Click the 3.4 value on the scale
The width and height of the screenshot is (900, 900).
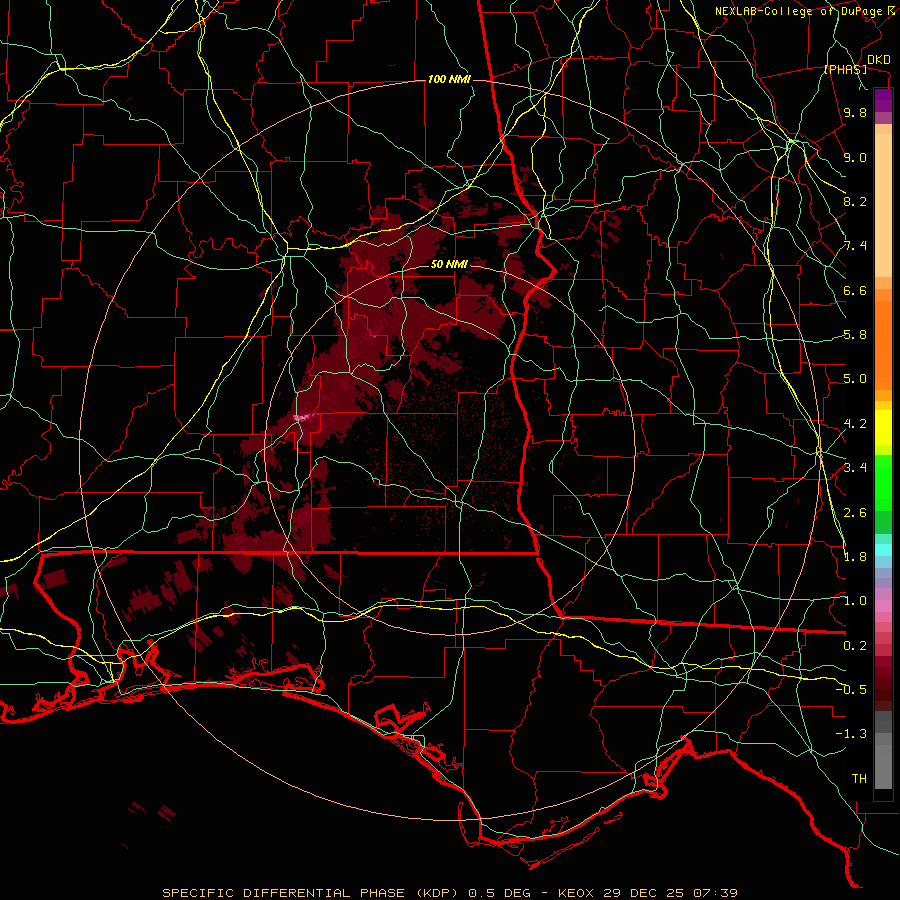(855, 468)
